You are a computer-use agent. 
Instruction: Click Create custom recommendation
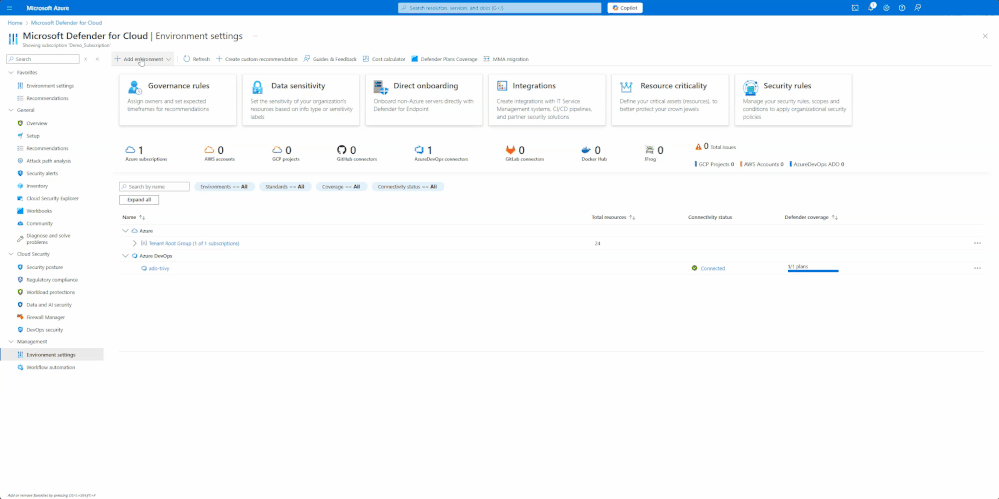(x=257, y=59)
